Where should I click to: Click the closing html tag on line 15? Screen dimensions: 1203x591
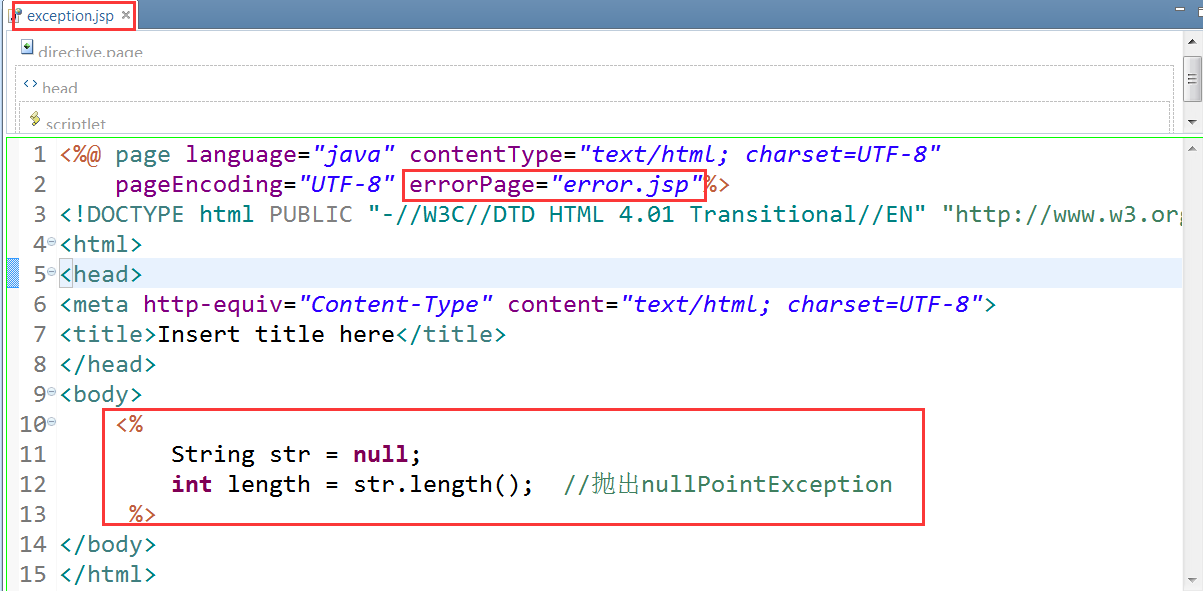pos(108,575)
